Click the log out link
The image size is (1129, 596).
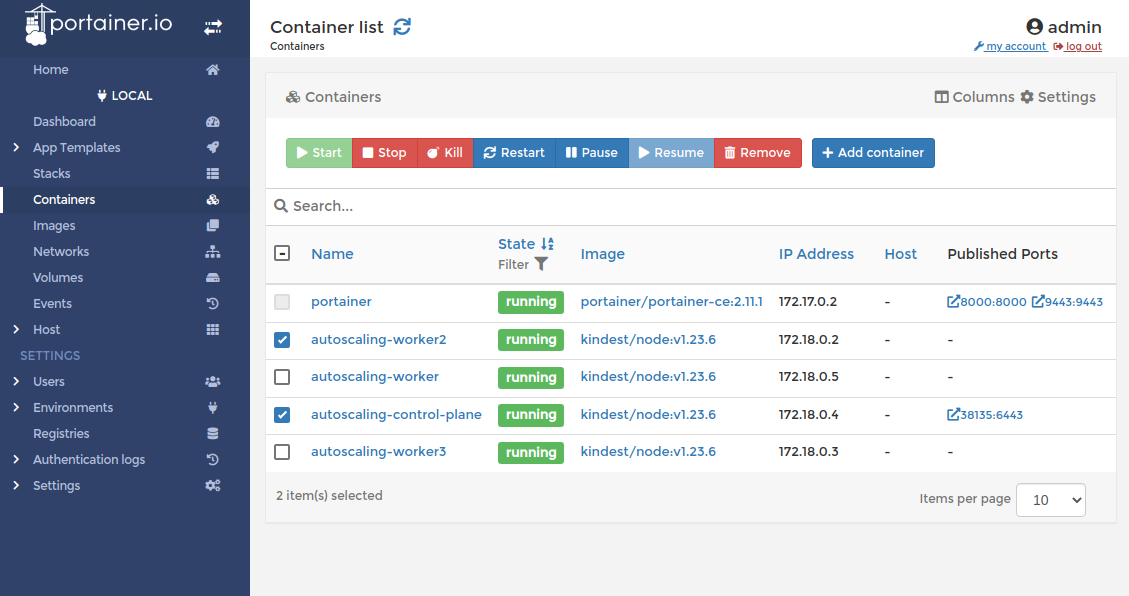tap(1083, 46)
